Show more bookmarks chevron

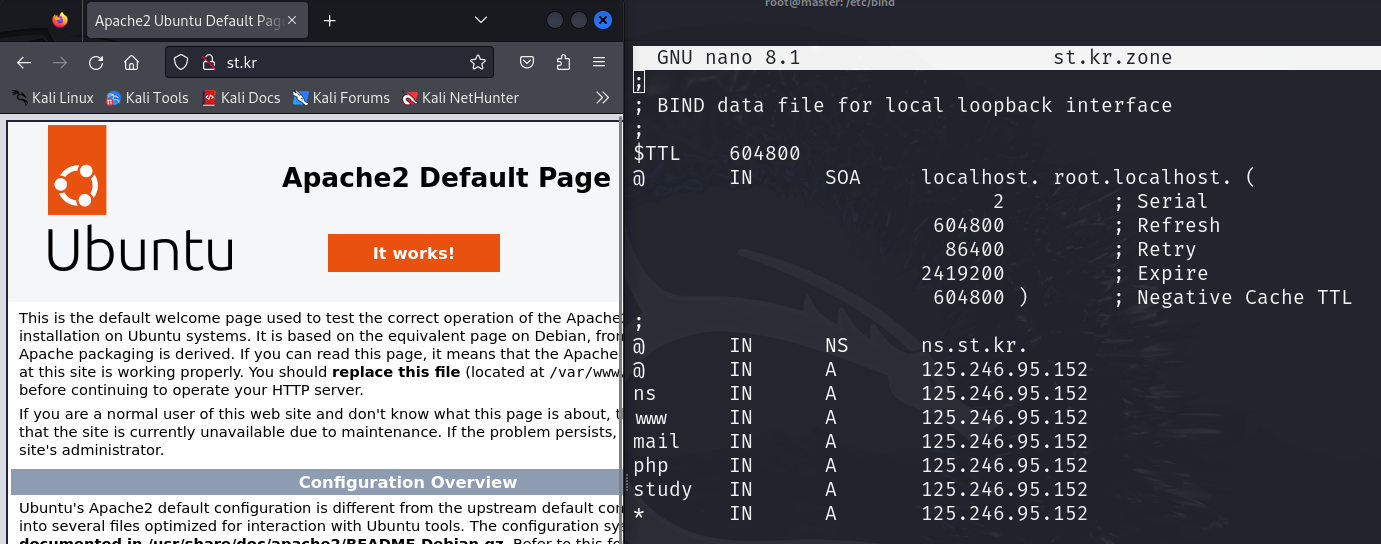602,98
